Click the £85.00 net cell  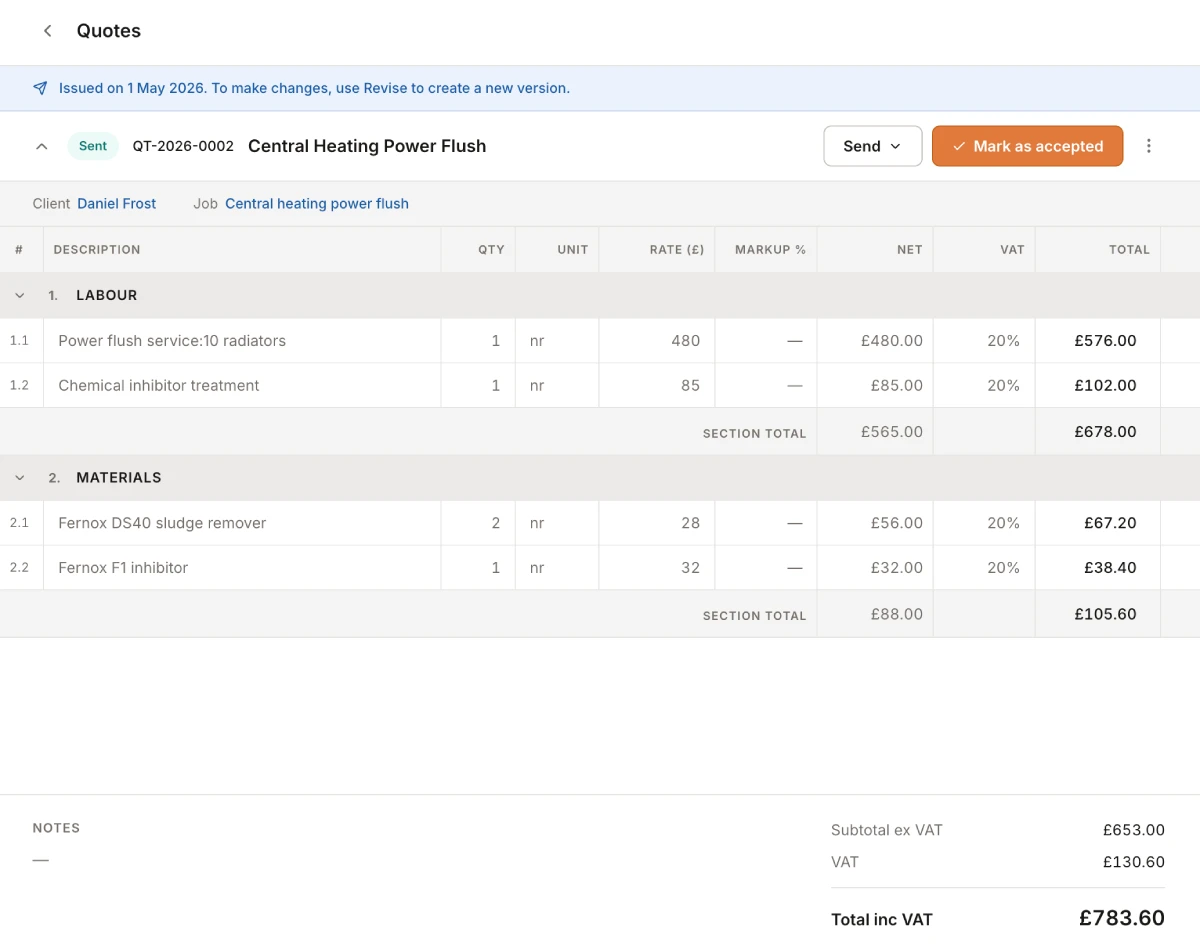[x=875, y=385]
